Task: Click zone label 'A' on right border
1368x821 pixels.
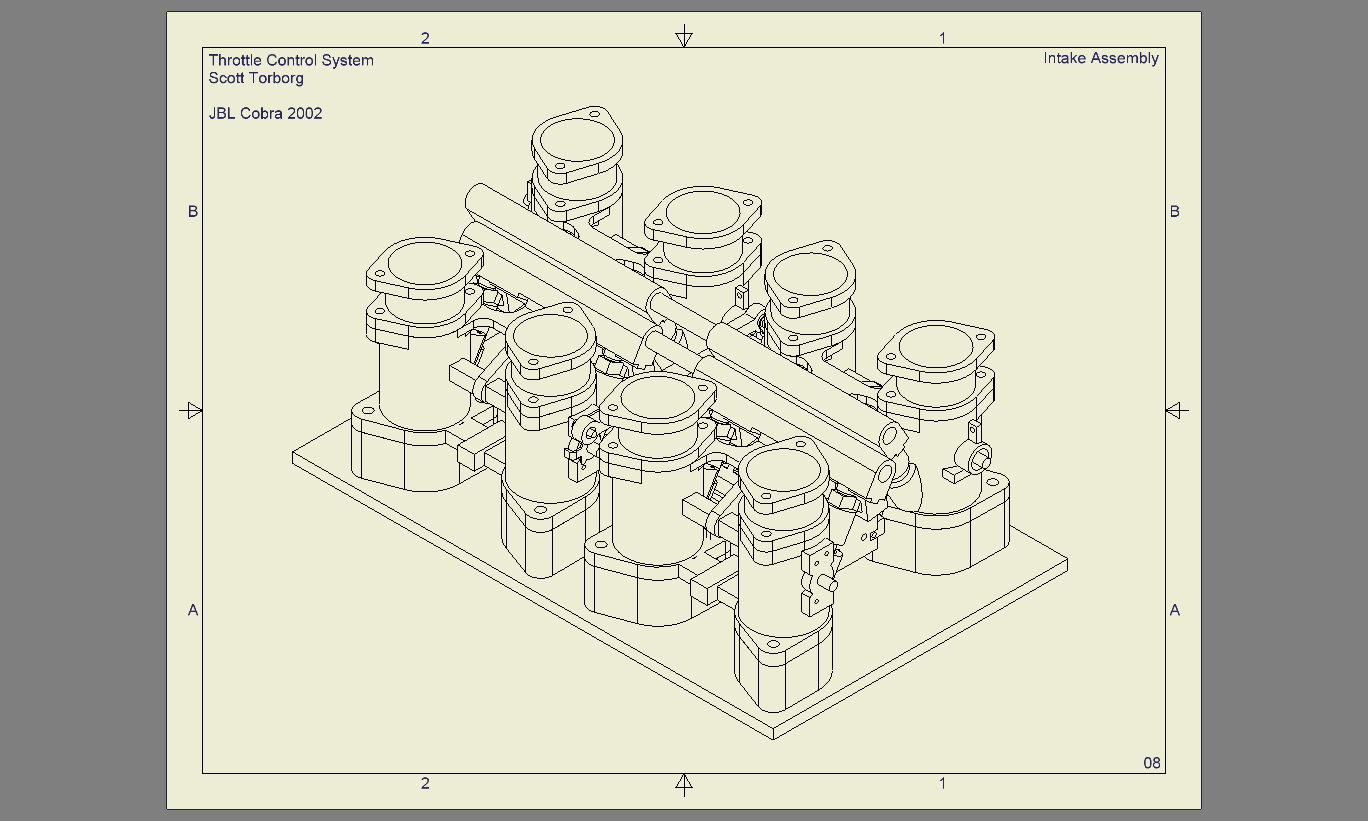Action: [x=1175, y=610]
